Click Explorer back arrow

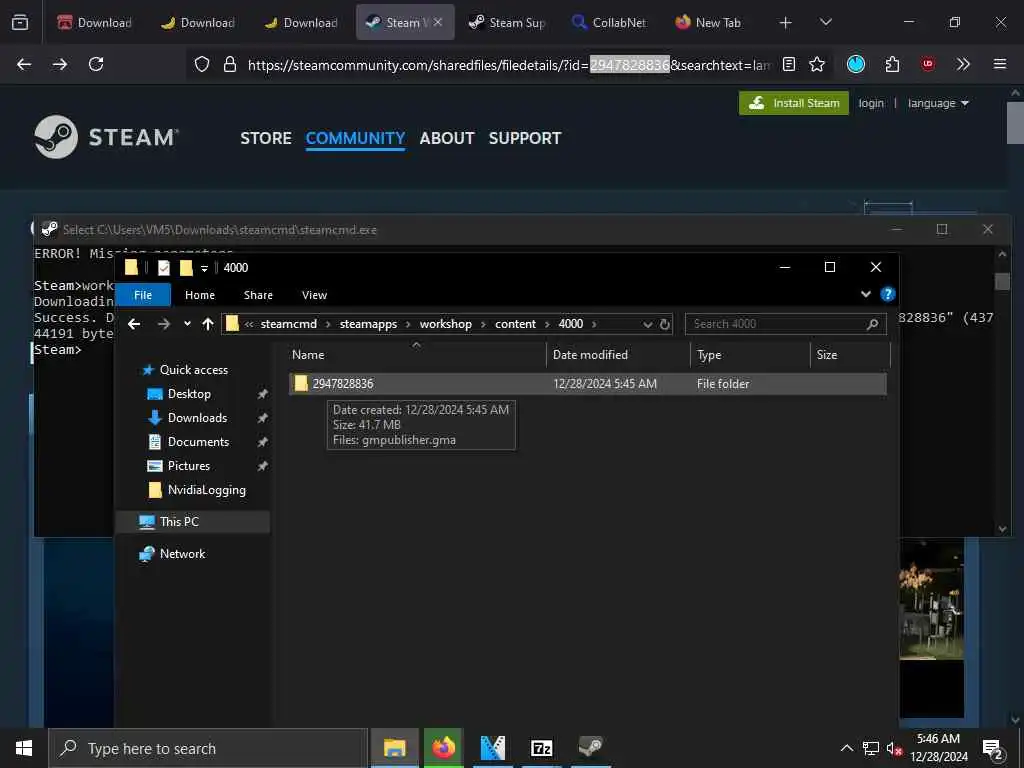click(x=135, y=324)
